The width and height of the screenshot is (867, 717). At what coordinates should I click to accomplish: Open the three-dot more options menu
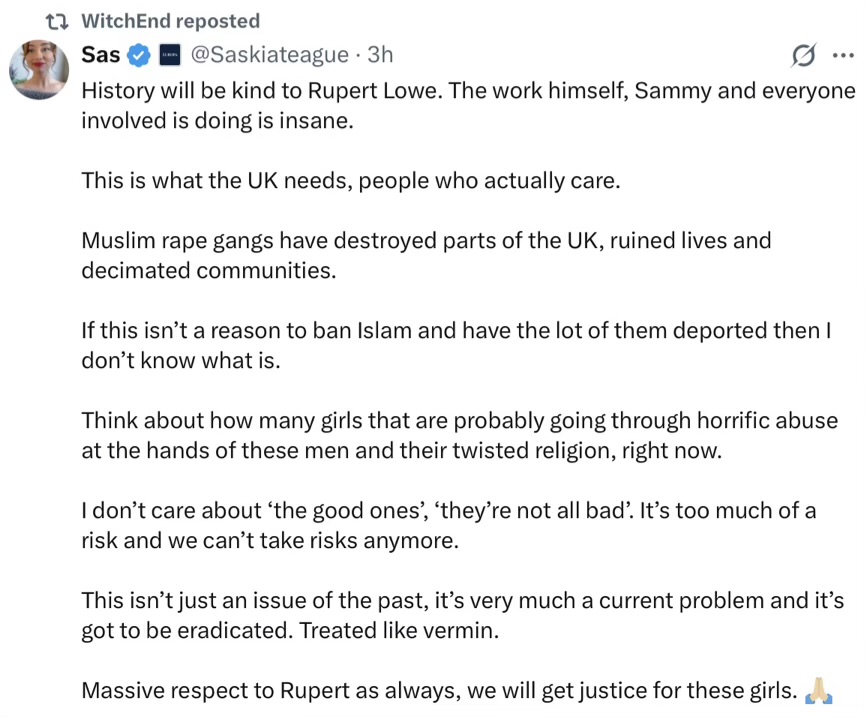click(x=842, y=56)
